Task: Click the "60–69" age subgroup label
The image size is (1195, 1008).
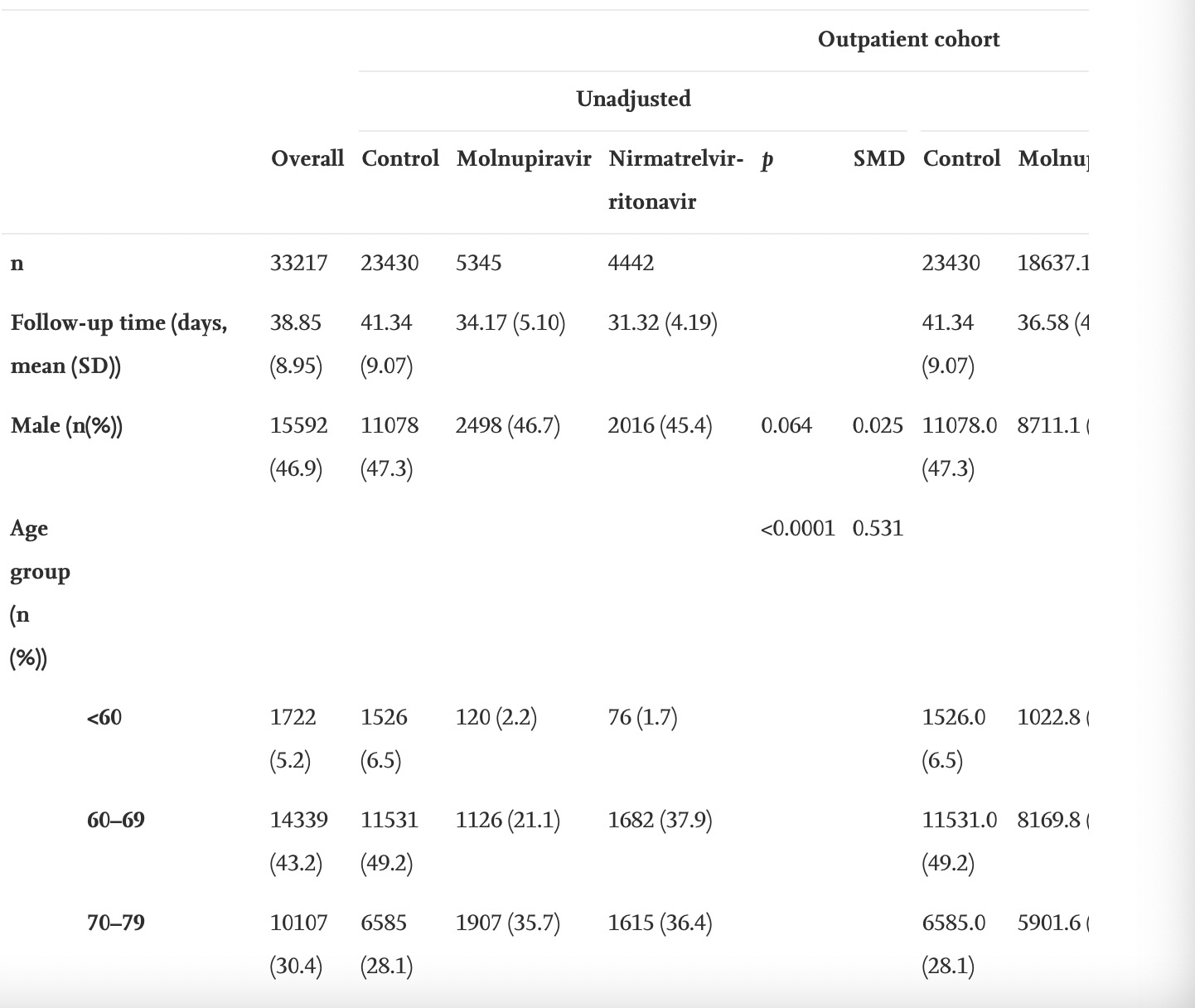Action: tap(115, 821)
